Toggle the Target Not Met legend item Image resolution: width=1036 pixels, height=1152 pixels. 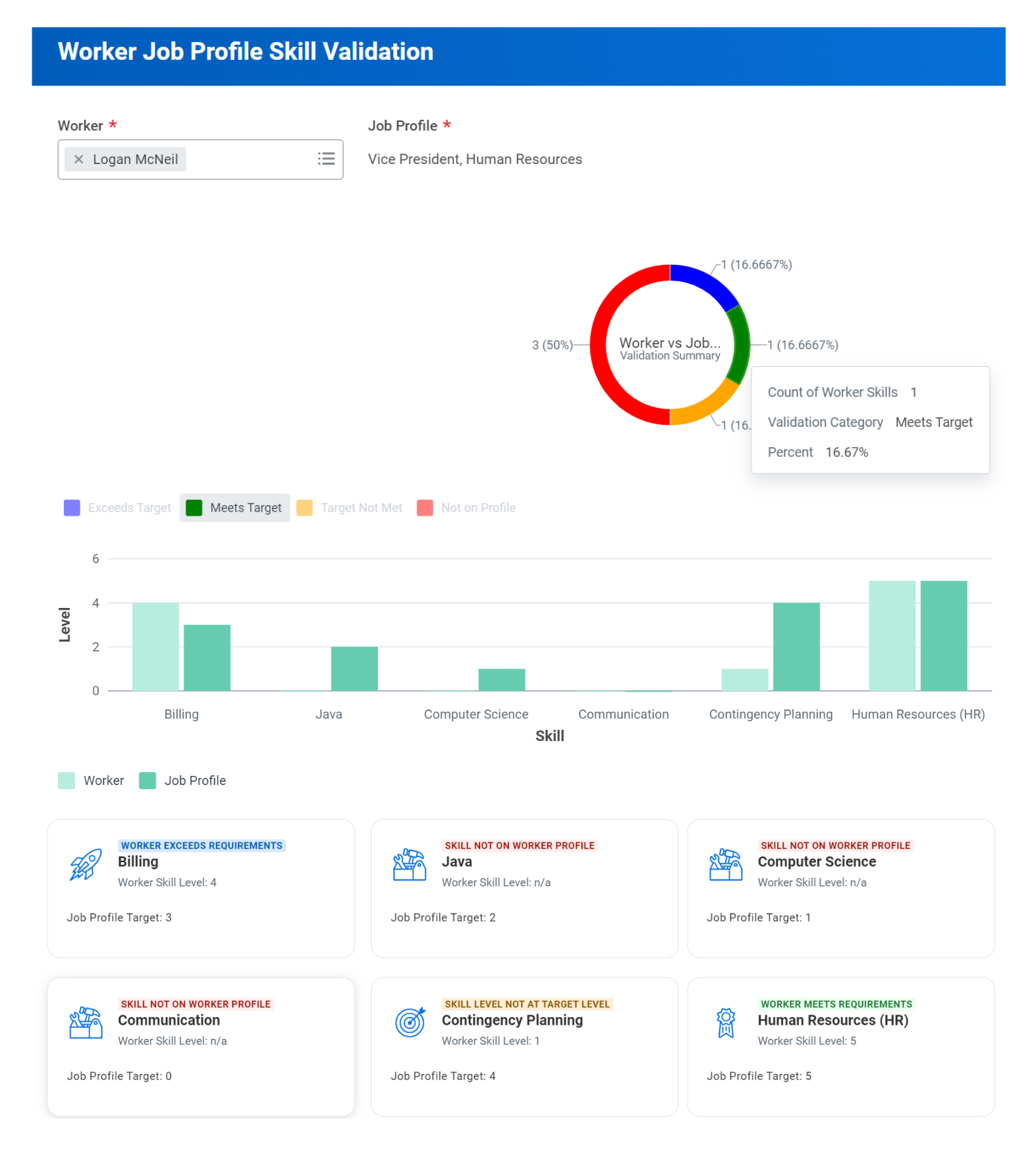click(x=350, y=508)
